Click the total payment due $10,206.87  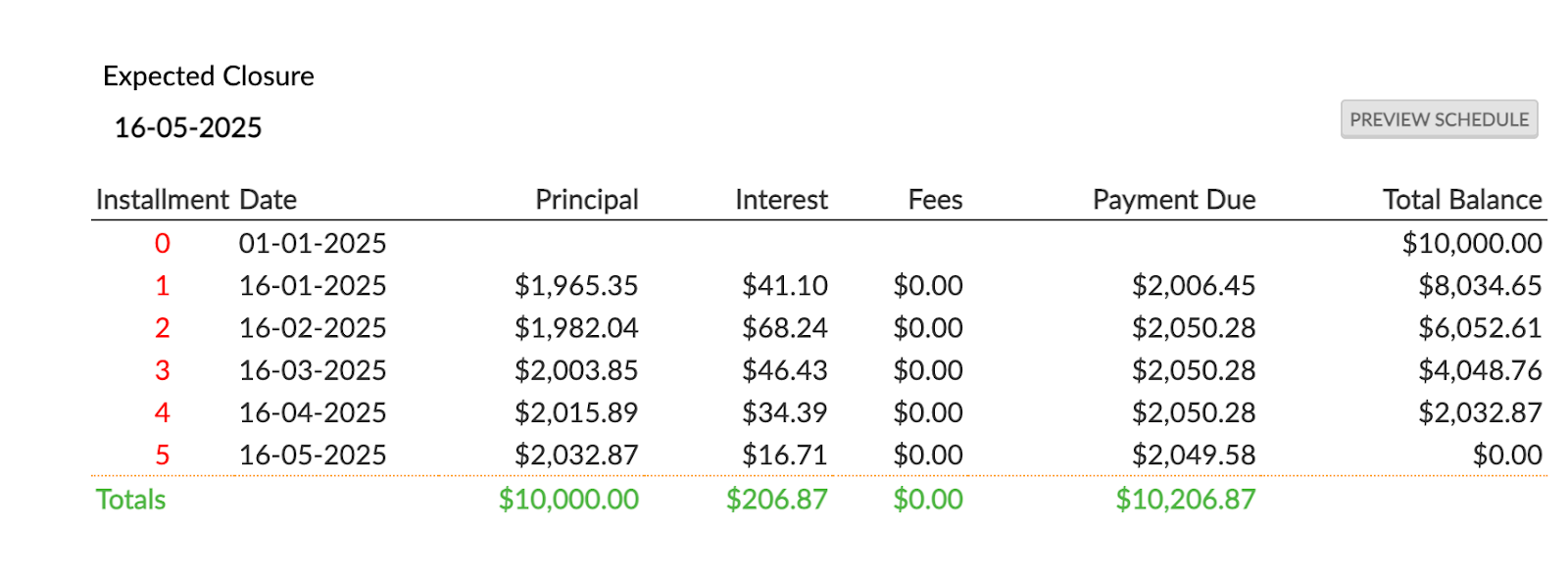pos(1186,500)
